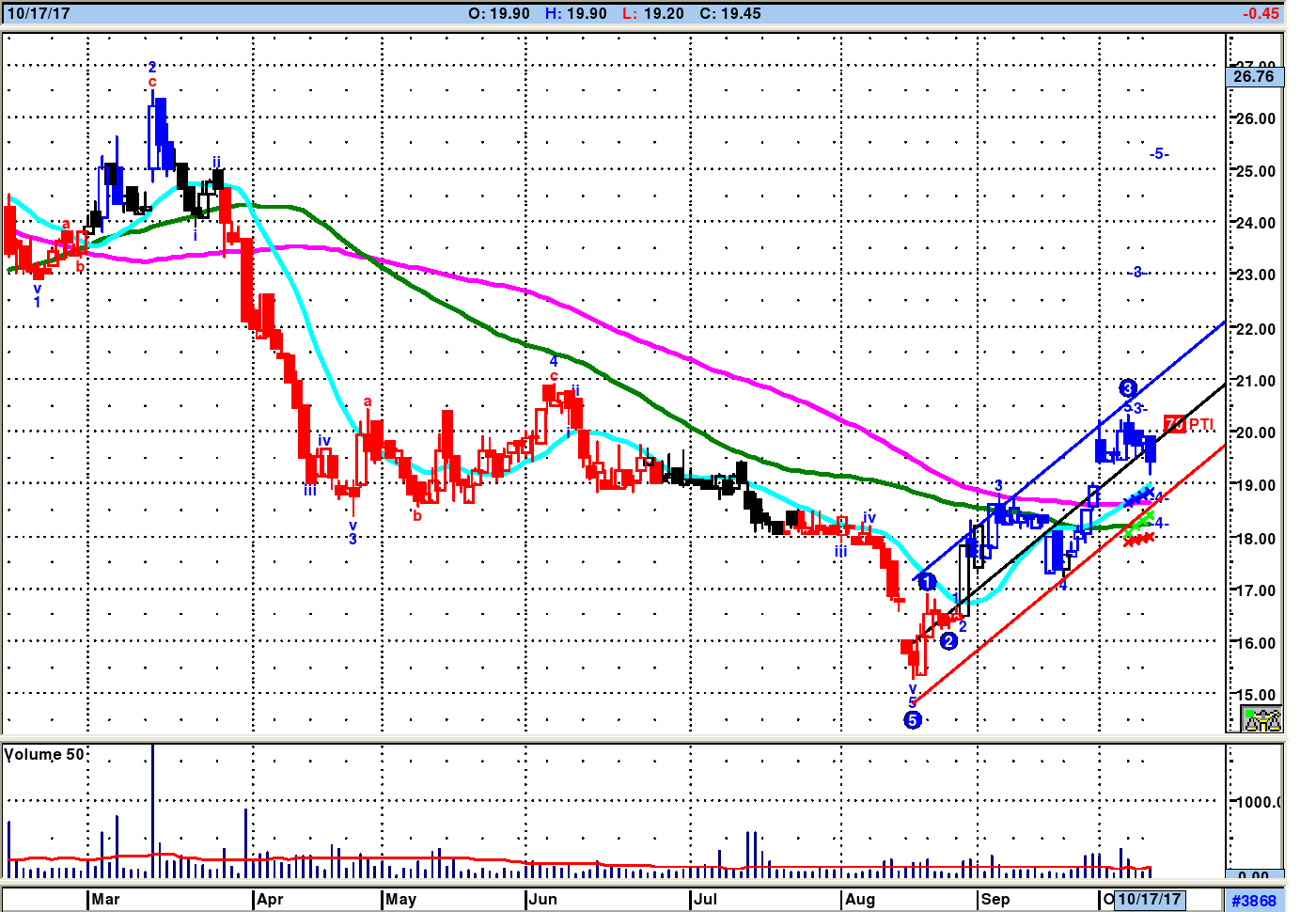Click the wave 2 peak label in March
Viewport: 1316px width, 912px height.
152,68
